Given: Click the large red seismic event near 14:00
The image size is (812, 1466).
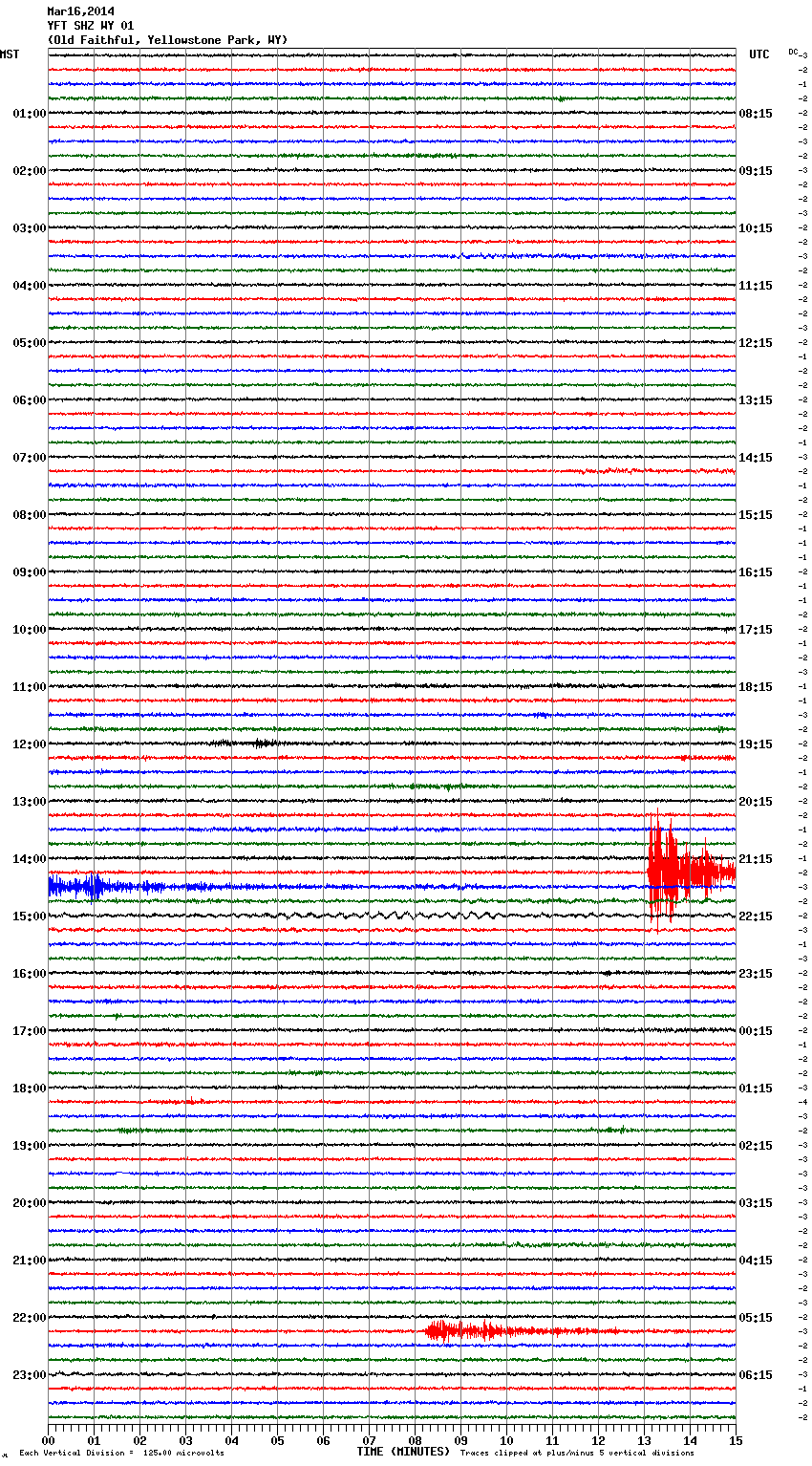Looking at the screenshot, I should (x=690, y=871).
